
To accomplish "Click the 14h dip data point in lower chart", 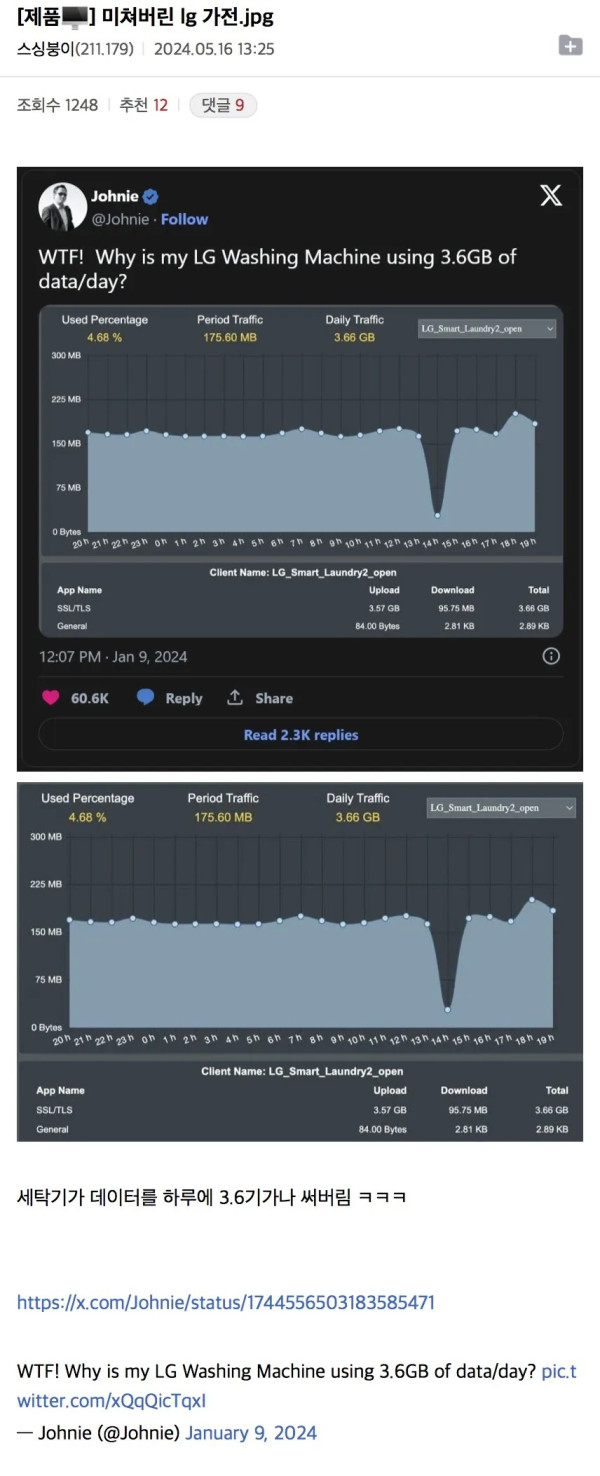I will [448, 1009].
